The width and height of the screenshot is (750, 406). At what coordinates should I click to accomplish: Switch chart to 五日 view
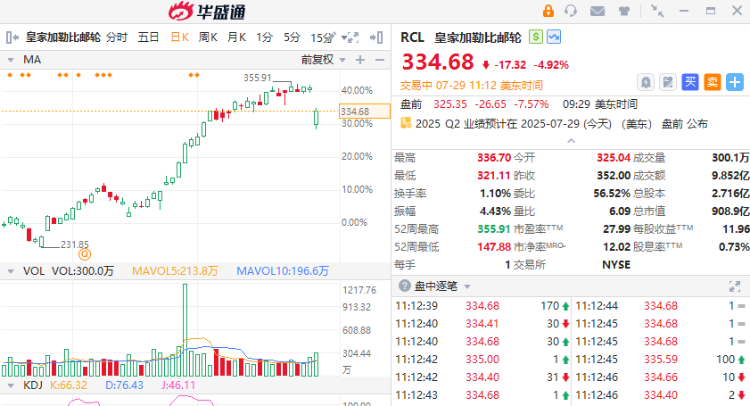pos(148,37)
